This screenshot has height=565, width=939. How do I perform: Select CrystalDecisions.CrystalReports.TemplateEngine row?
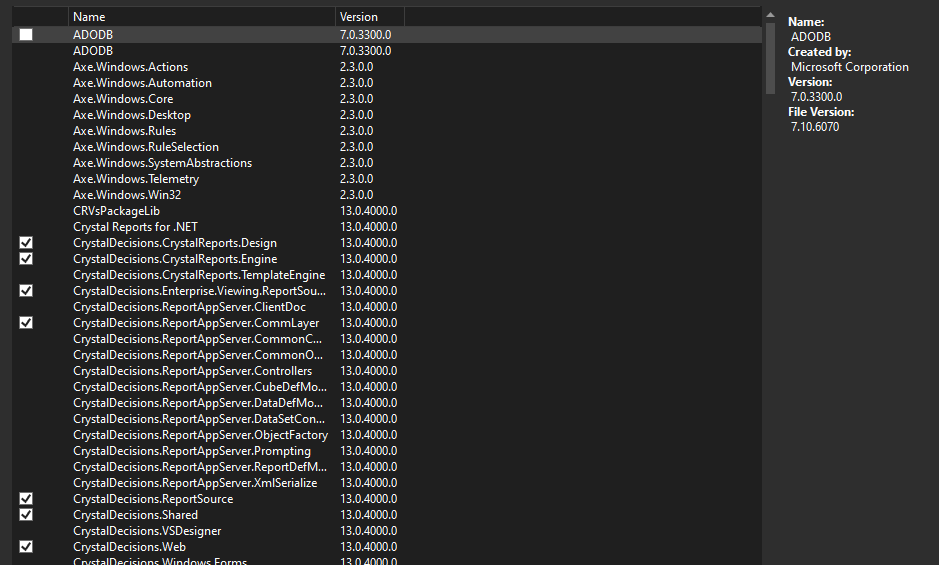click(387, 275)
